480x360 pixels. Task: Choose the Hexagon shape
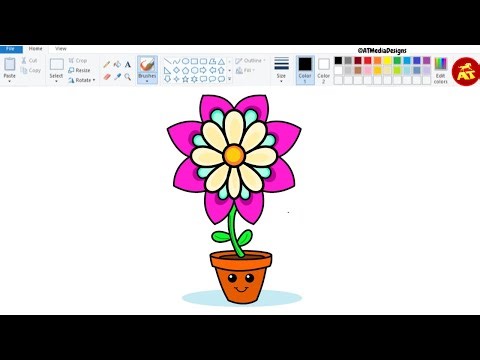pos(194,70)
